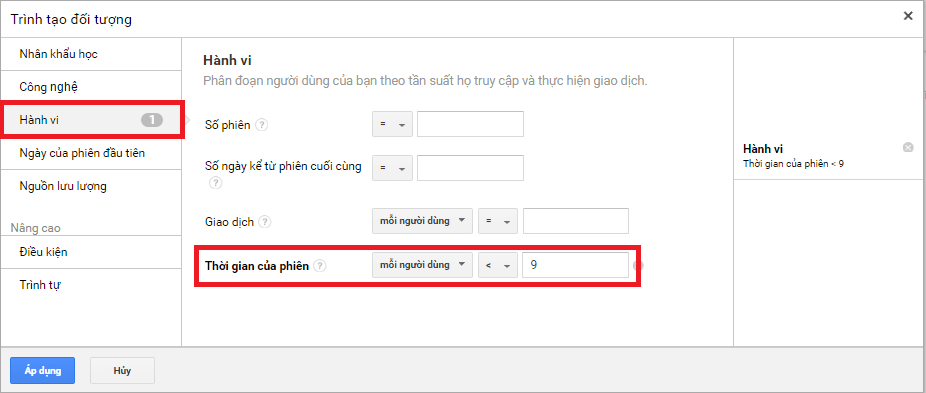The image size is (926, 393).
Task: Click the 'Nâng cao' section label
Action: click(x=36, y=228)
